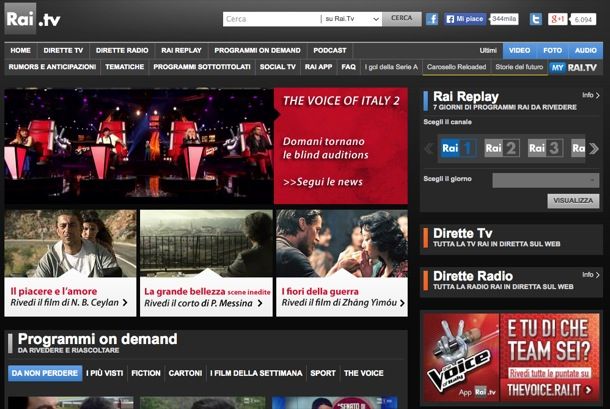Open PROGRAMMI ON DEMAND menu item
The height and width of the screenshot is (409, 610).
pos(257,51)
